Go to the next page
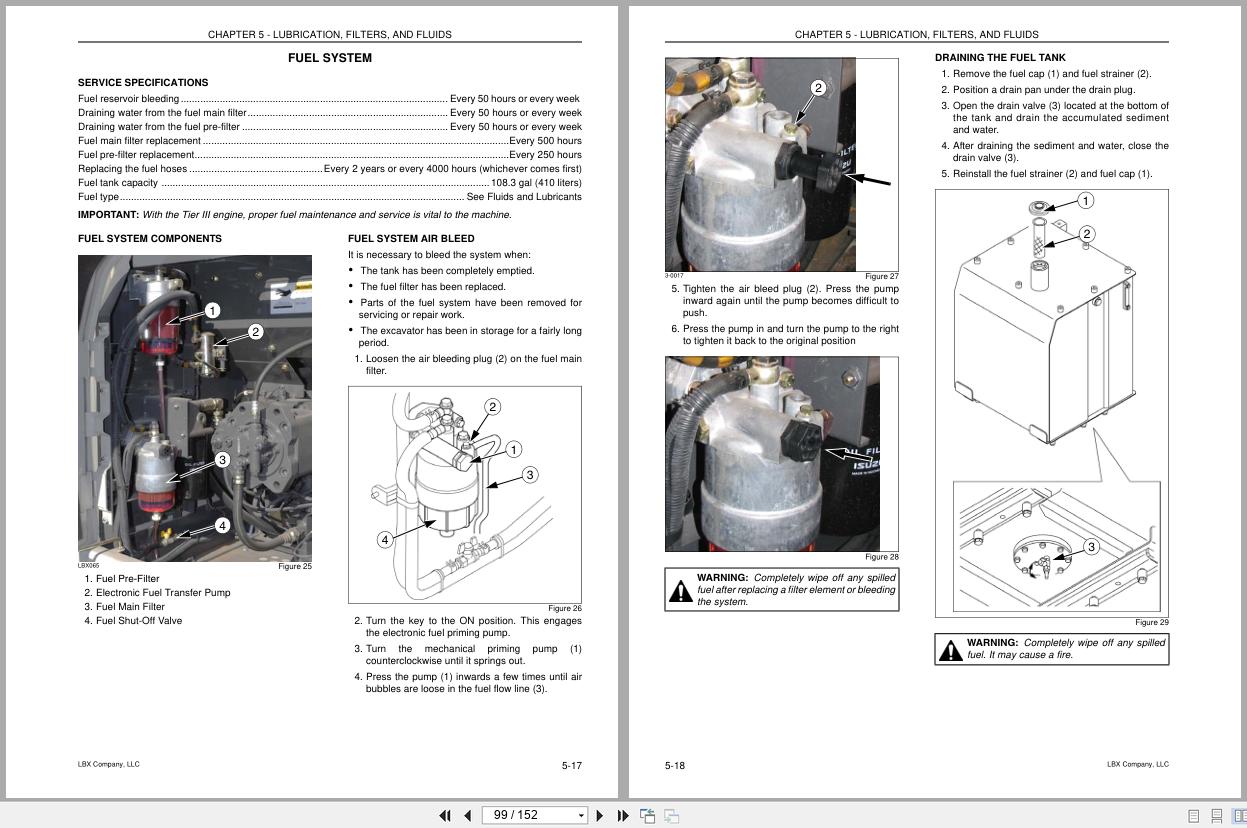Viewport: 1247px width, 828px height. 600,815
